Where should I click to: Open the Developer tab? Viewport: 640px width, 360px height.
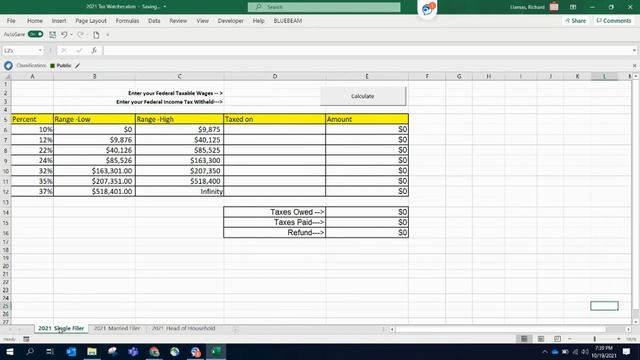pos(231,21)
